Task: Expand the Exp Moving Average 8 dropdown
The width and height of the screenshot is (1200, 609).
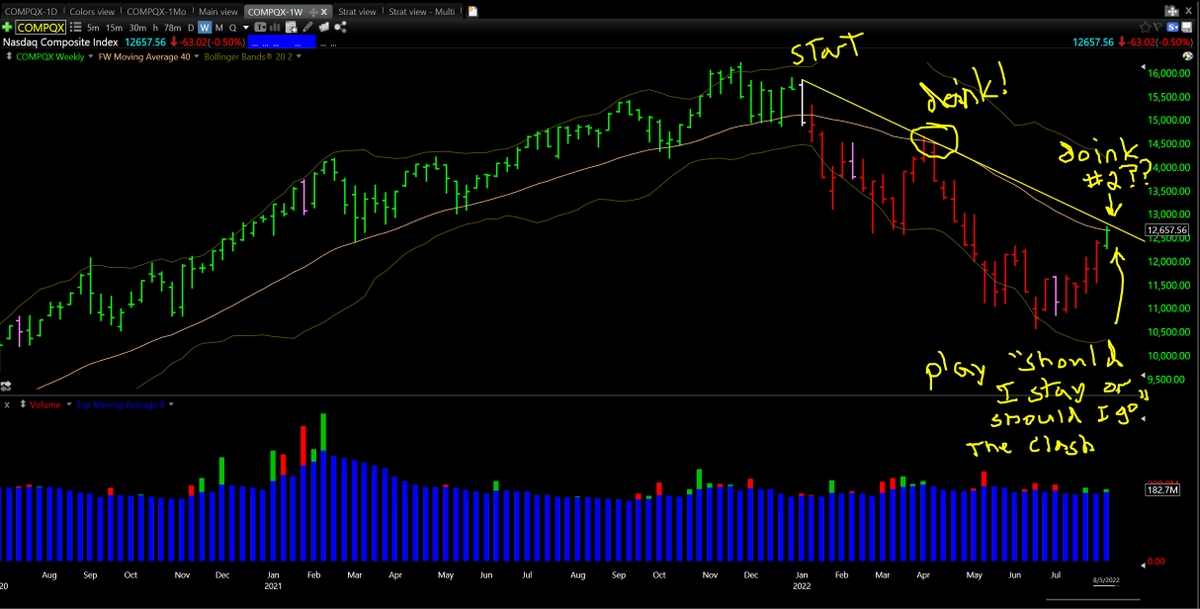Action: 172,405
